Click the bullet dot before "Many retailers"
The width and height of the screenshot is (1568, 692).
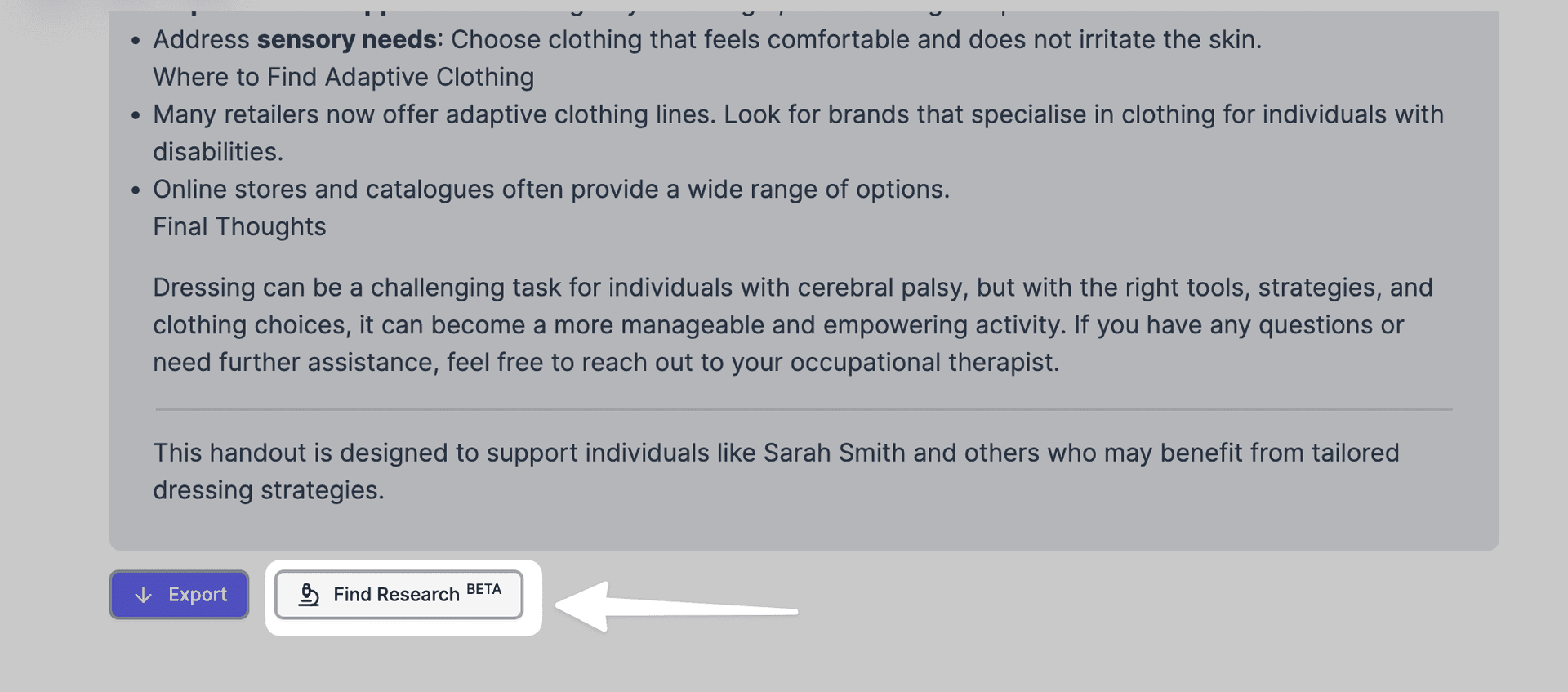136,115
